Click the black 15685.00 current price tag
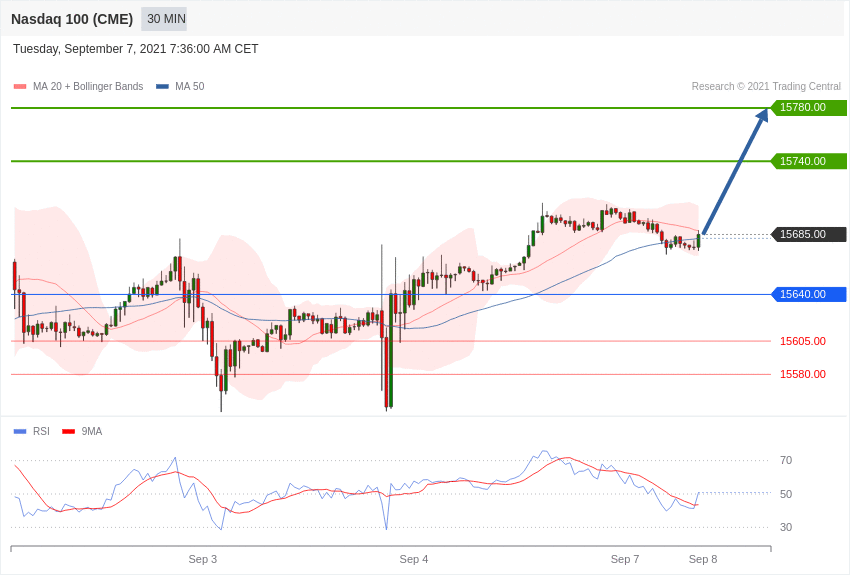Viewport: 850px width, 576px height. 808,235
